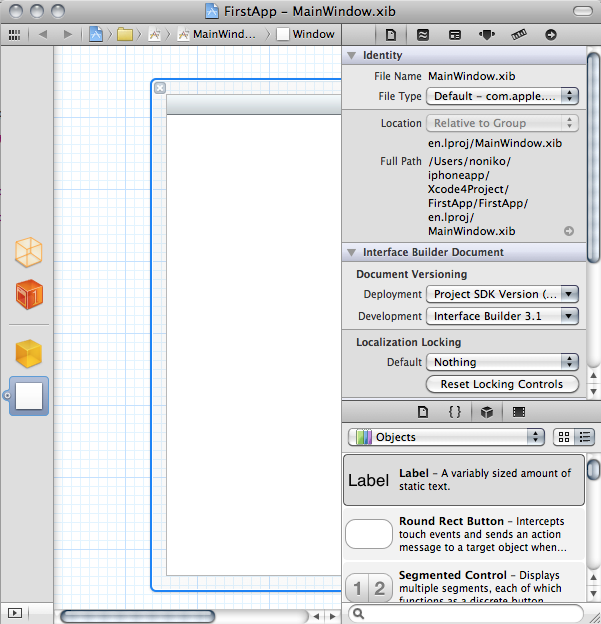
Task: Expand the dock with bottom-left button
Action: pyautogui.click(x=15, y=613)
